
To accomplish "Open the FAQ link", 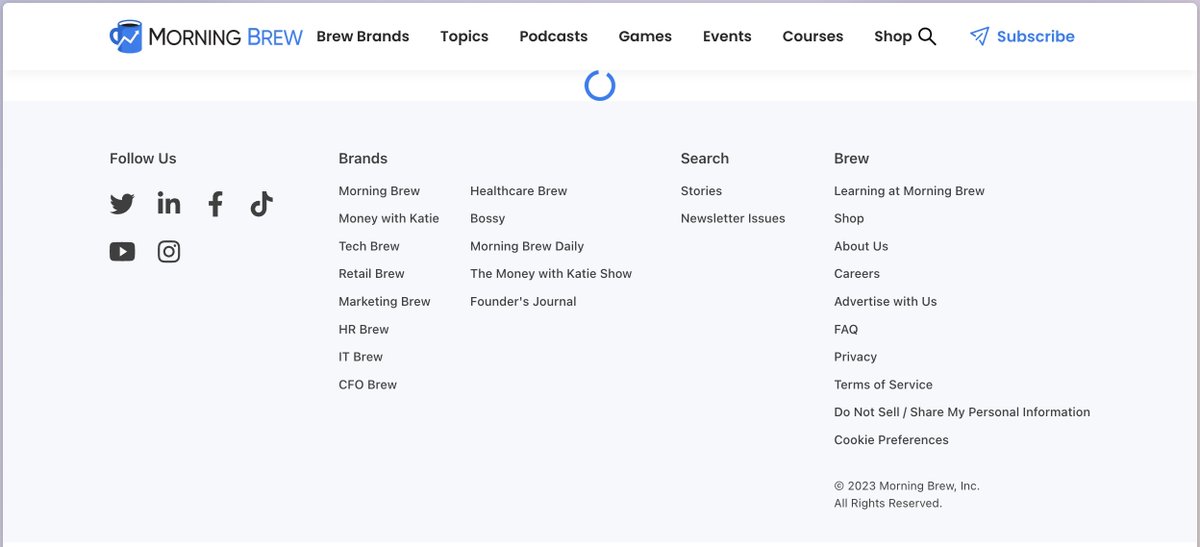I will [846, 329].
